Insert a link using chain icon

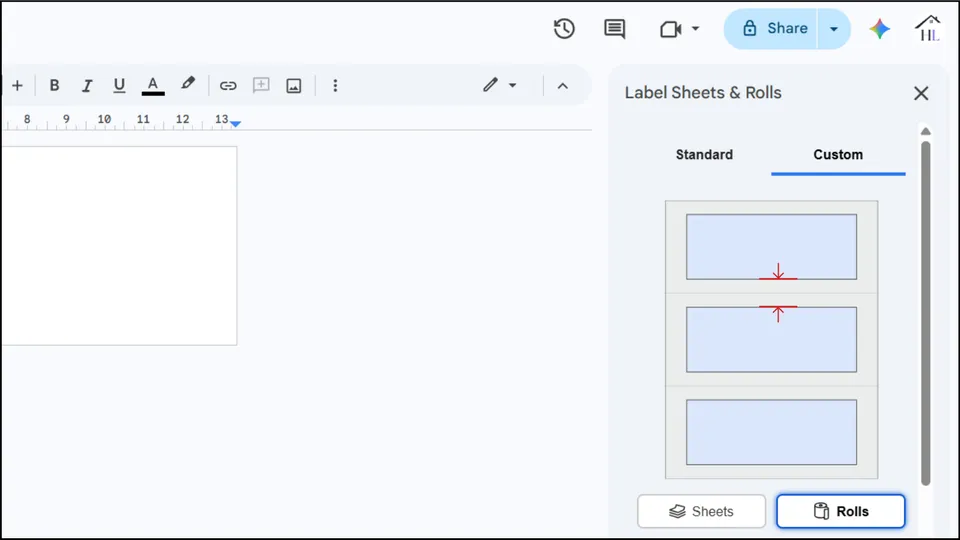point(228,86)
